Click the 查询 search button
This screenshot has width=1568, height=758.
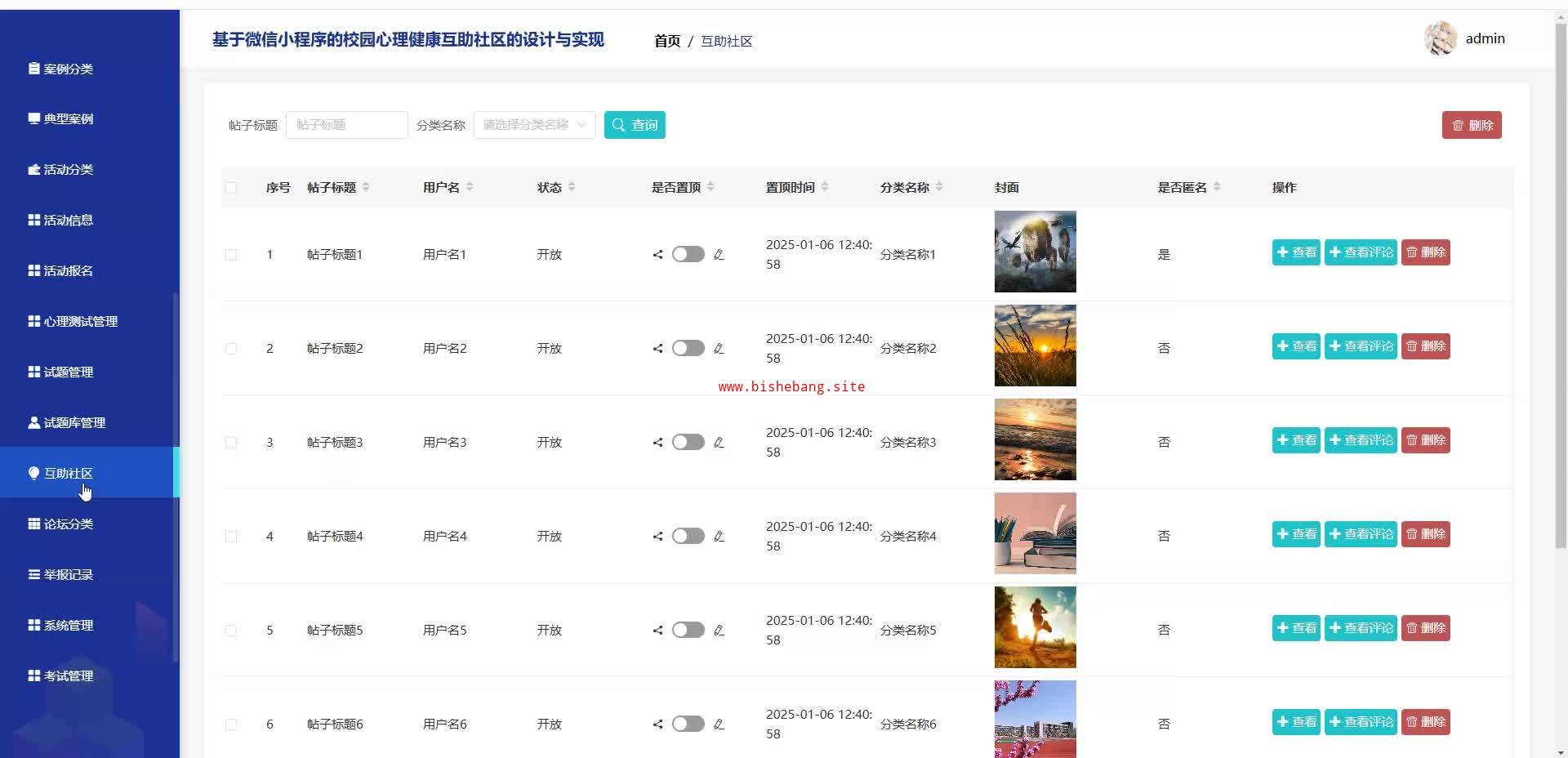[x=635, y=125]
